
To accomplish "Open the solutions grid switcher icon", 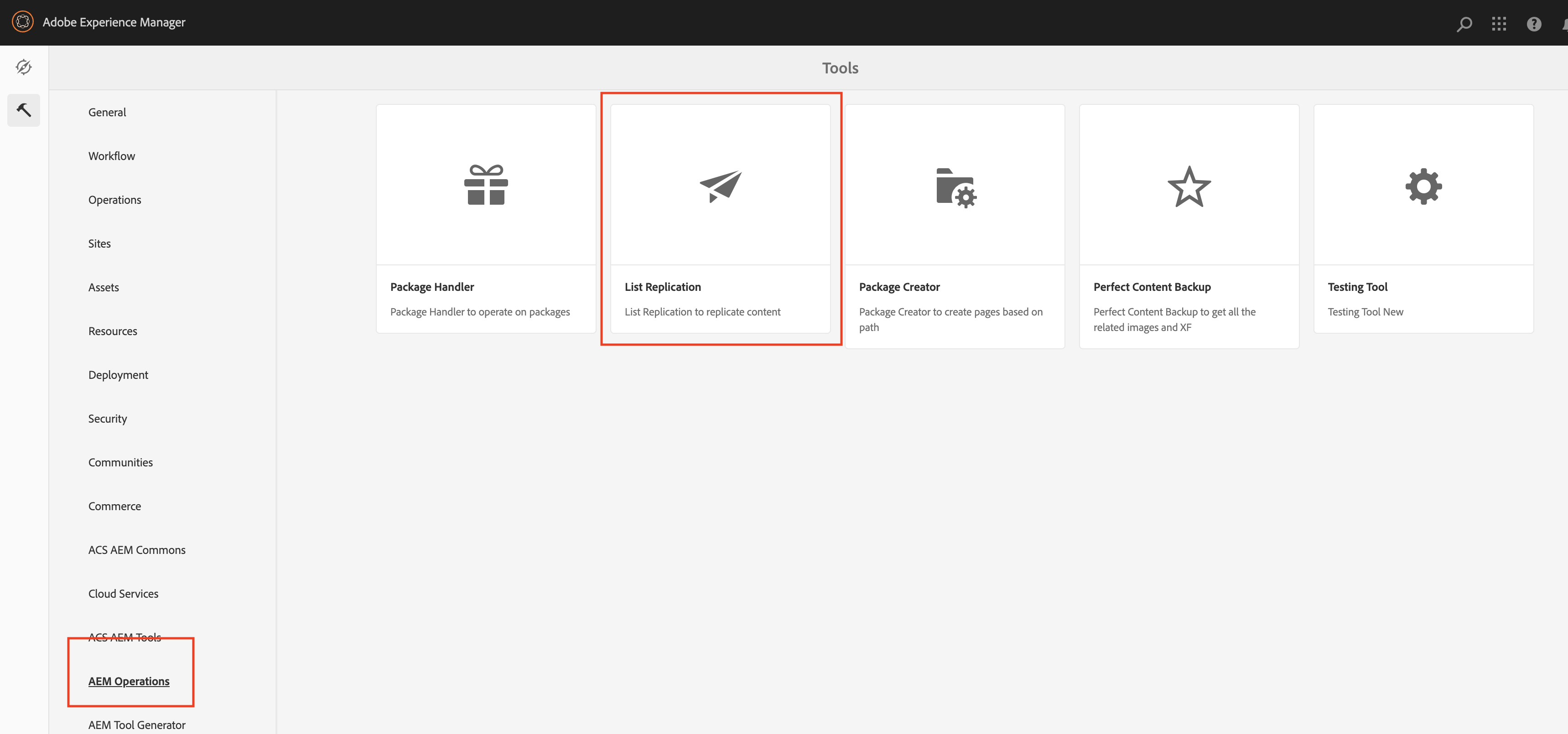I will [1499, 24].
